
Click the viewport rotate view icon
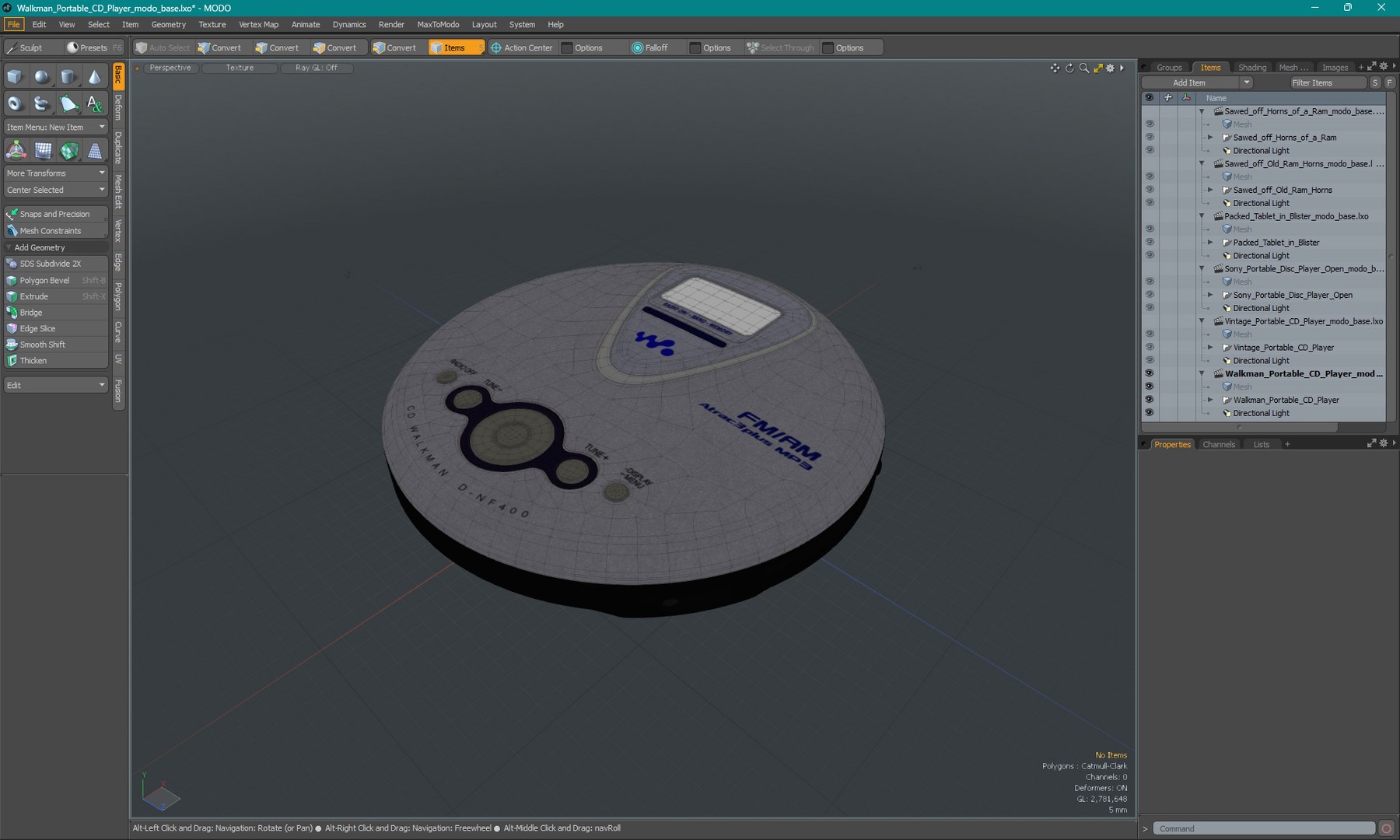click(1069, 68)
